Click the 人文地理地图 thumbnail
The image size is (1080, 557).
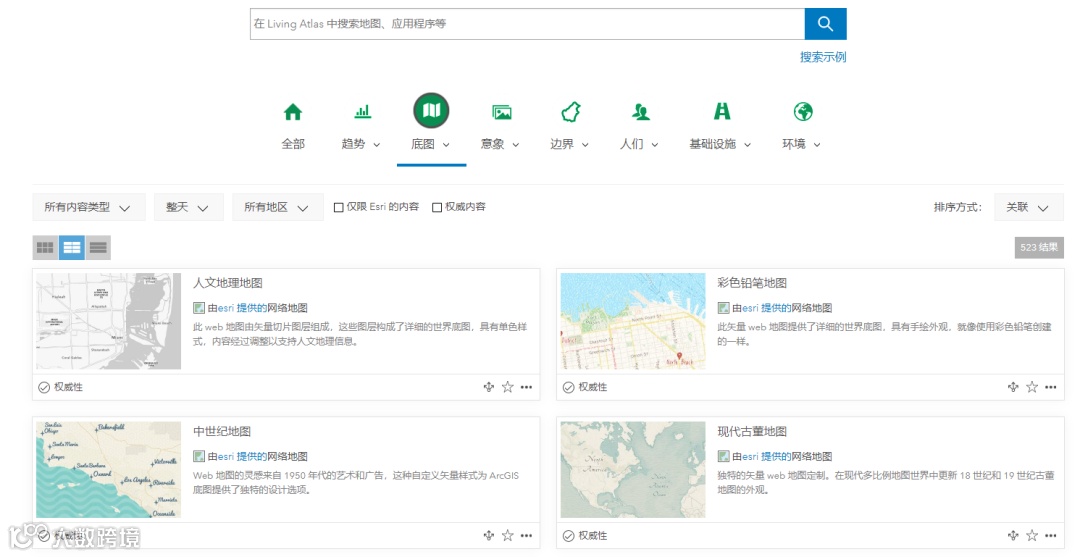(x=108, y=321)
